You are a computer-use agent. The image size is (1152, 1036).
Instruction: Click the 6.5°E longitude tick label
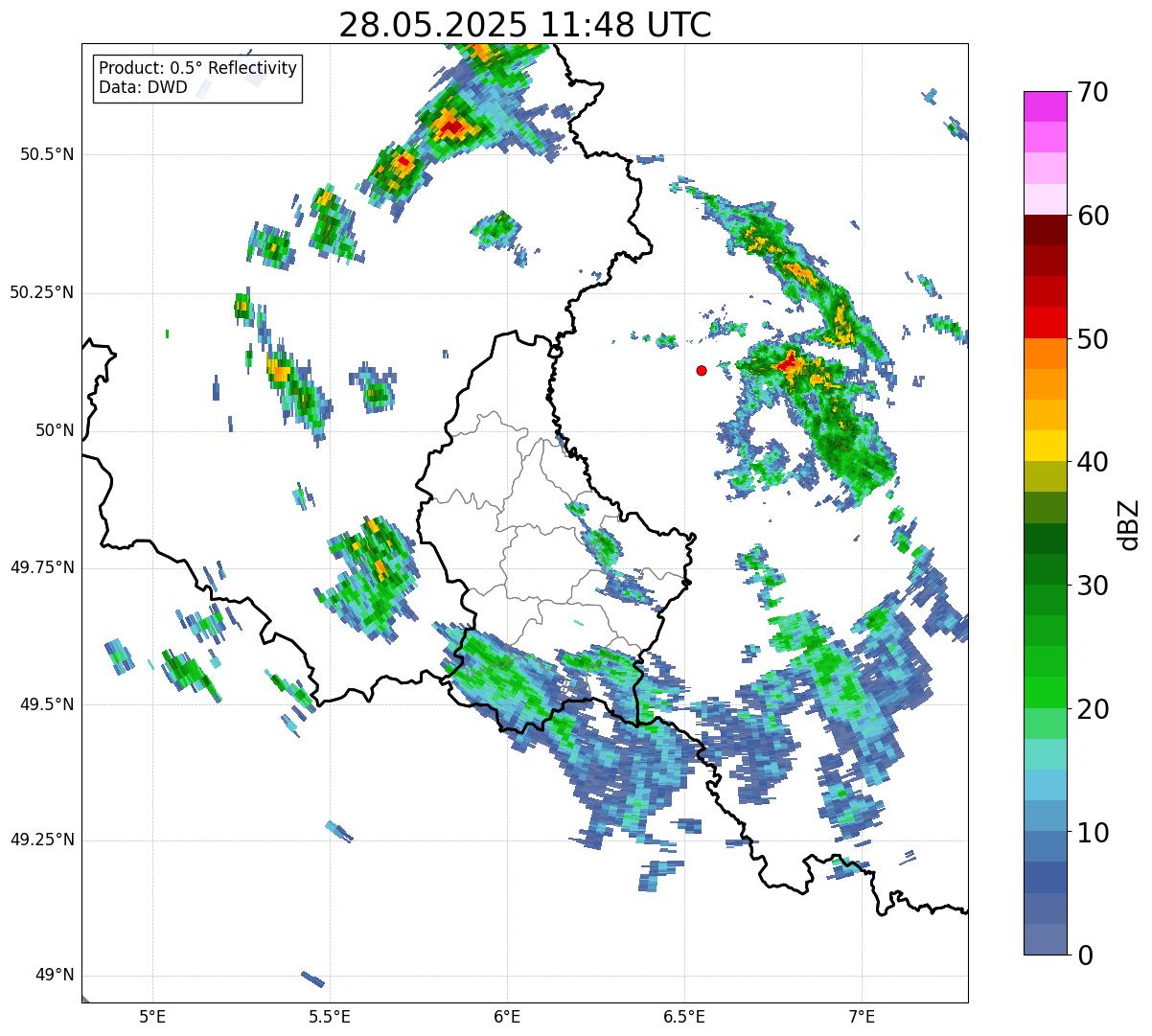tap(684, 1016)
